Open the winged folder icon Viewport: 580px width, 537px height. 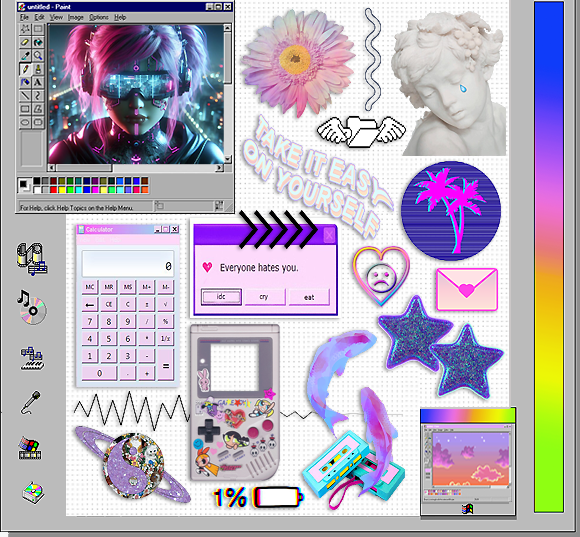361,132
